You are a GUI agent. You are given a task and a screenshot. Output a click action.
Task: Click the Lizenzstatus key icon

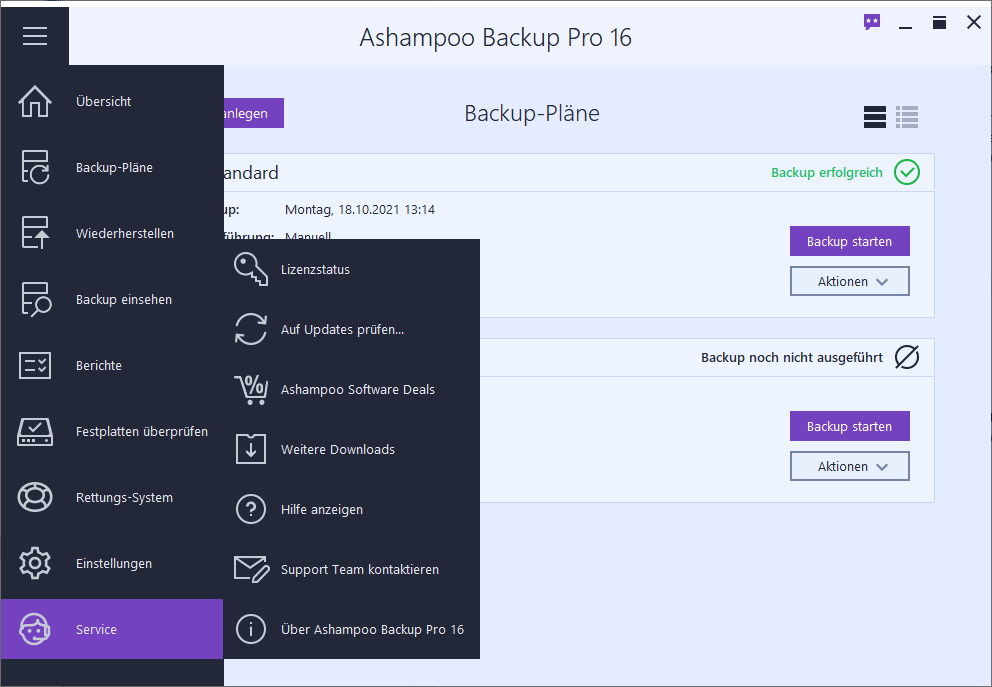coord(251,269)
